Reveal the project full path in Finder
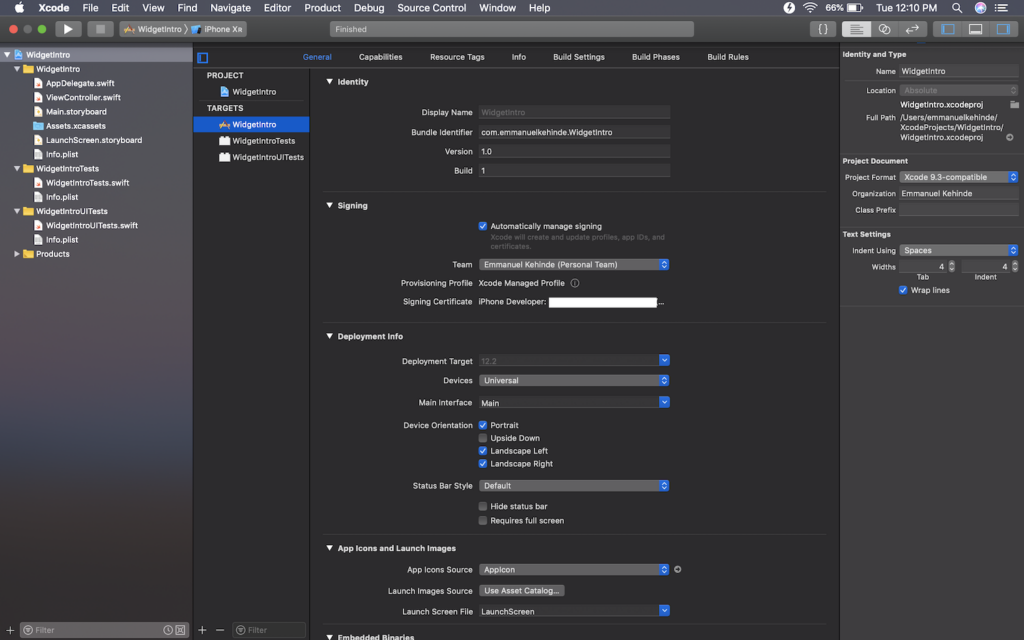 point(1010,138)
